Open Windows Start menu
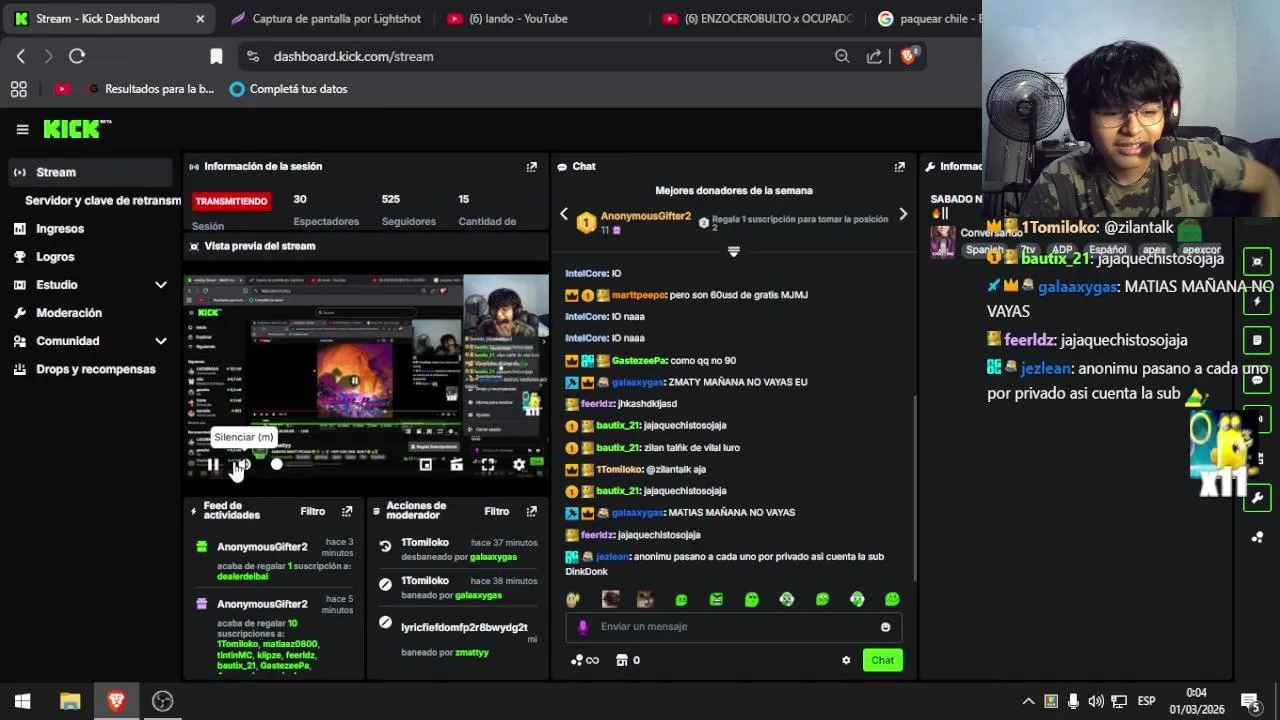Image resolution: width=1280 pixels, height=720 pixels. 22,701
